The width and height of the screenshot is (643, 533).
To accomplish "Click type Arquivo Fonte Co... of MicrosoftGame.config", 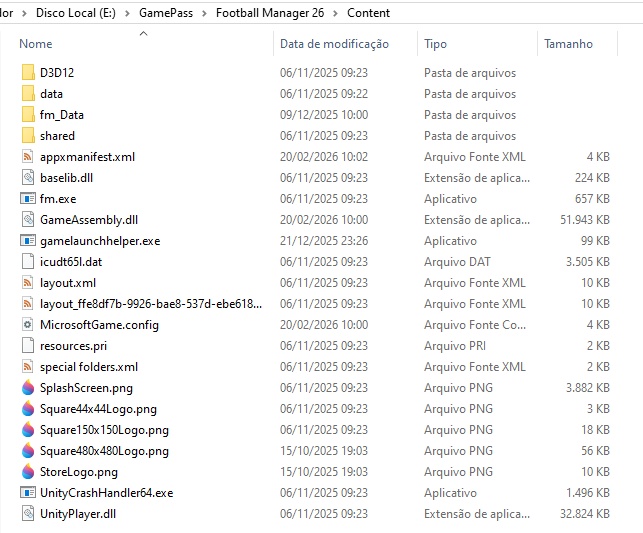I will pyautogui.click(x=475, y=325).
